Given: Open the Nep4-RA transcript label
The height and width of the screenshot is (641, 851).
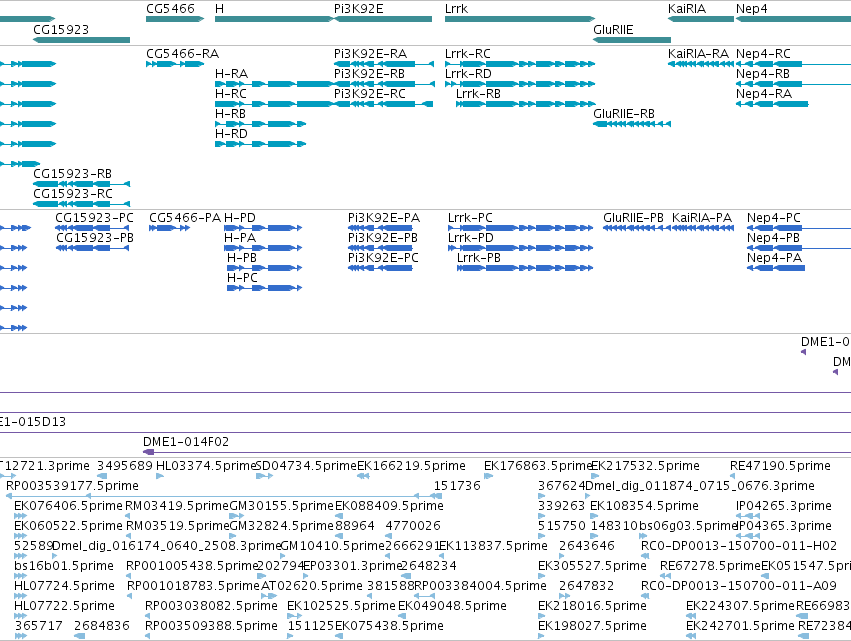Looking at the screenshot, I should [764, 94].
